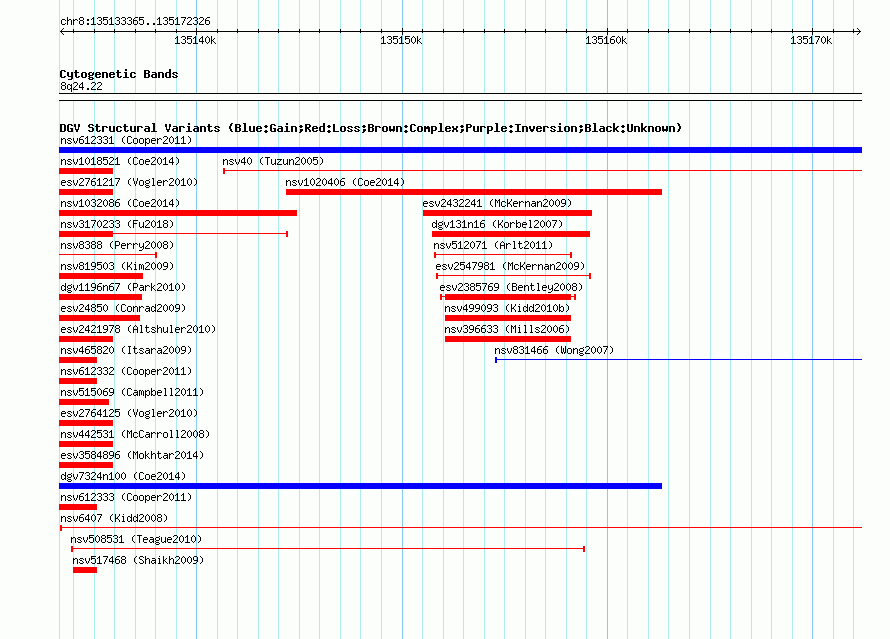Click the 8q24.22 band label

tap(81, 86)
